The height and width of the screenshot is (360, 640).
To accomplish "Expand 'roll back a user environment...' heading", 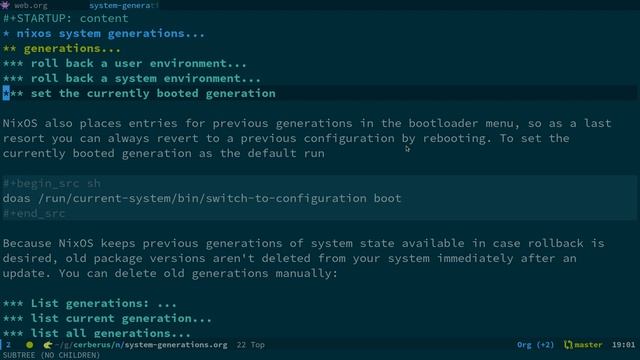I will click(x=124, y=64).
